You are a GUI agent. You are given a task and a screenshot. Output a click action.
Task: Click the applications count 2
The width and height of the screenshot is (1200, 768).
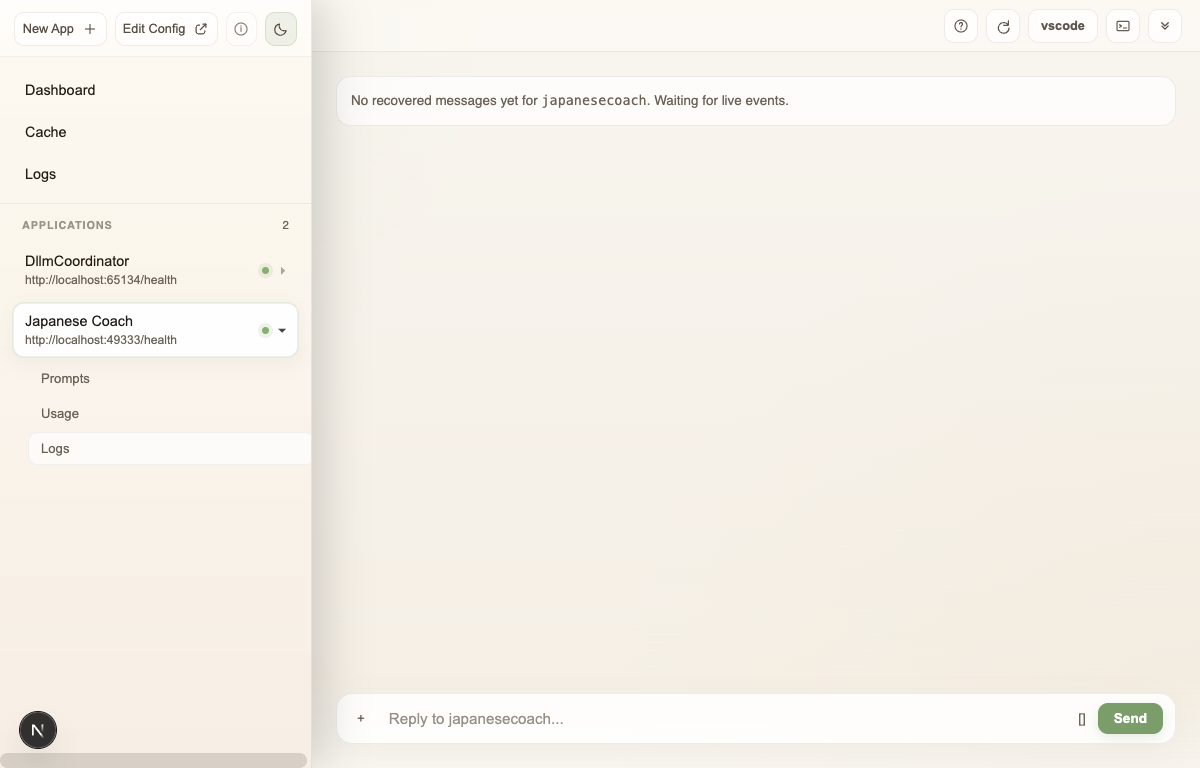[285, 225]
